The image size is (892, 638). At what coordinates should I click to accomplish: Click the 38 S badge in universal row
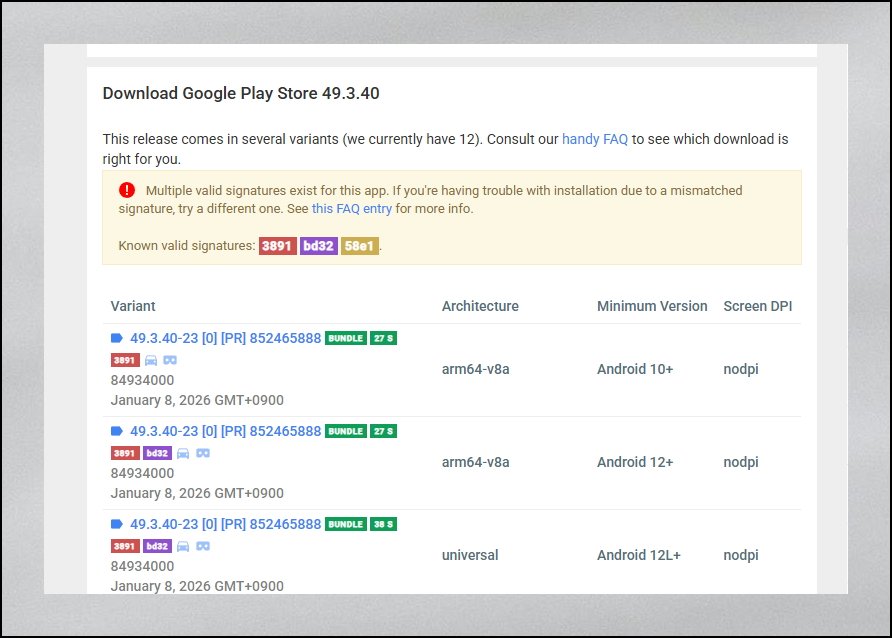pyautogui.click(x=383, y=524)
